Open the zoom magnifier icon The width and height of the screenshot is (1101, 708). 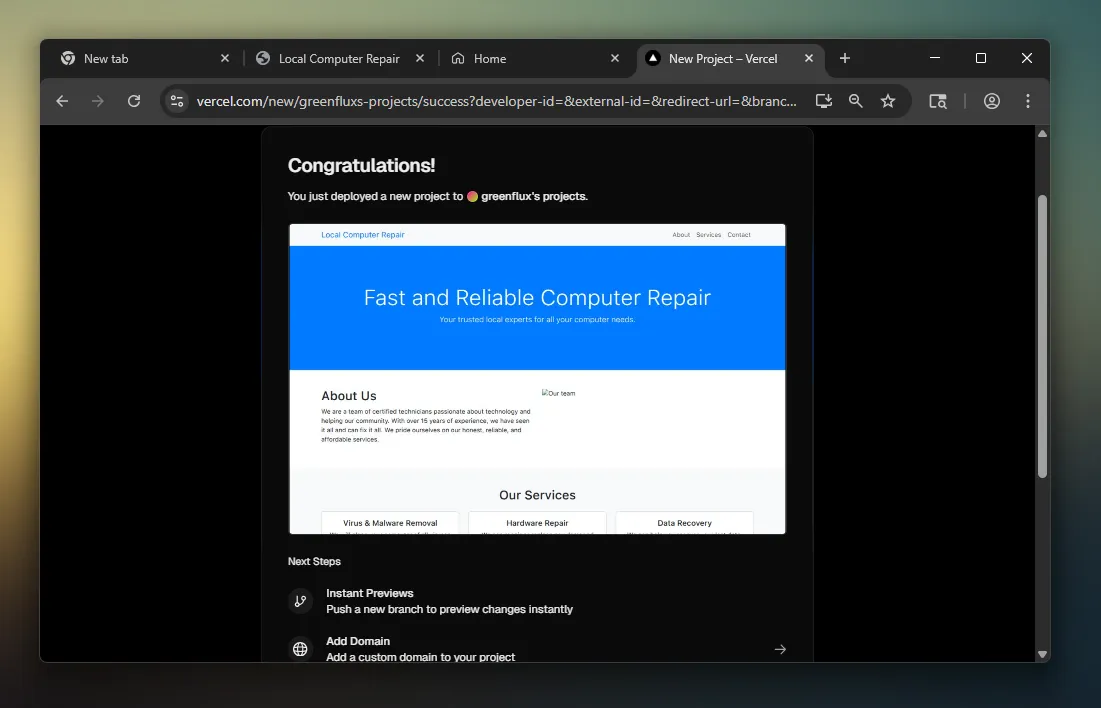[x=856, y=101]
